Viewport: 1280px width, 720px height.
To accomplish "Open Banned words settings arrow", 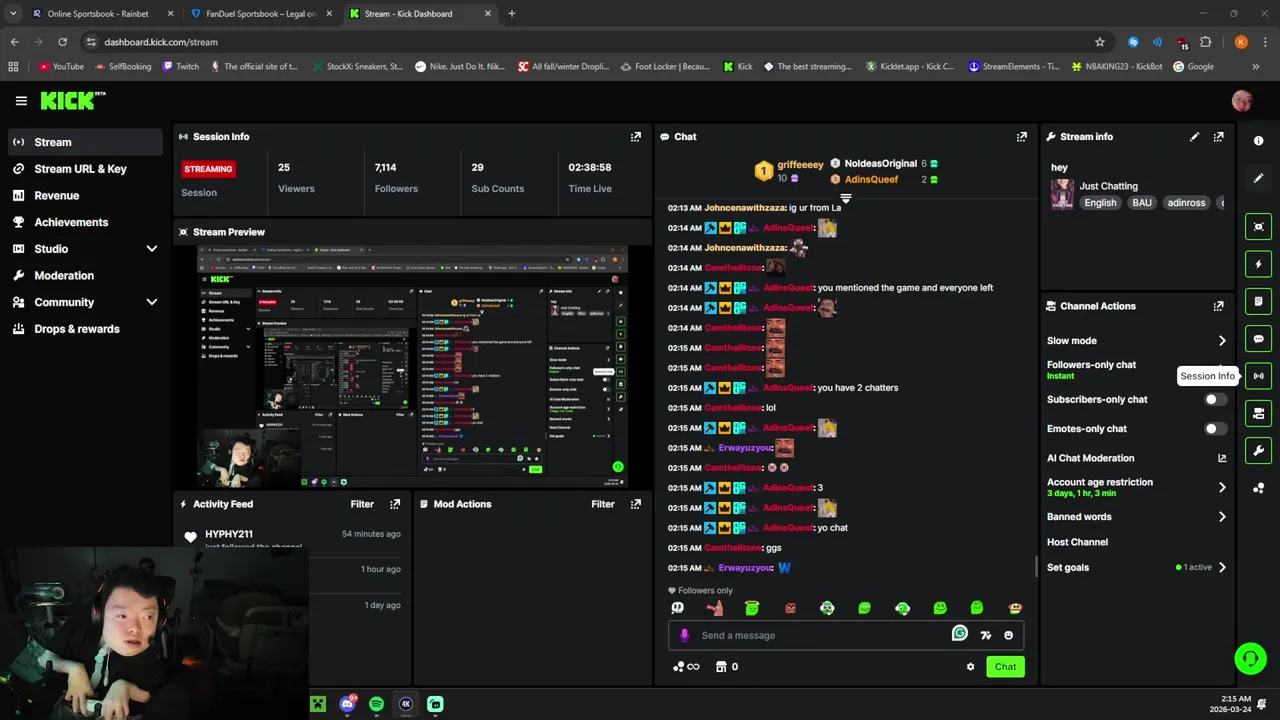I will 1222,517.
